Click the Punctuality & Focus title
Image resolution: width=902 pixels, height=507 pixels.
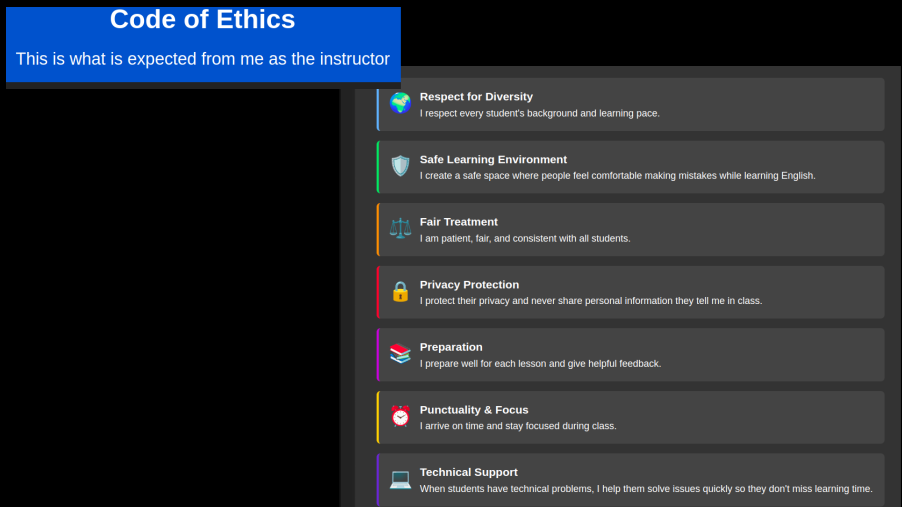pos(474,410)
